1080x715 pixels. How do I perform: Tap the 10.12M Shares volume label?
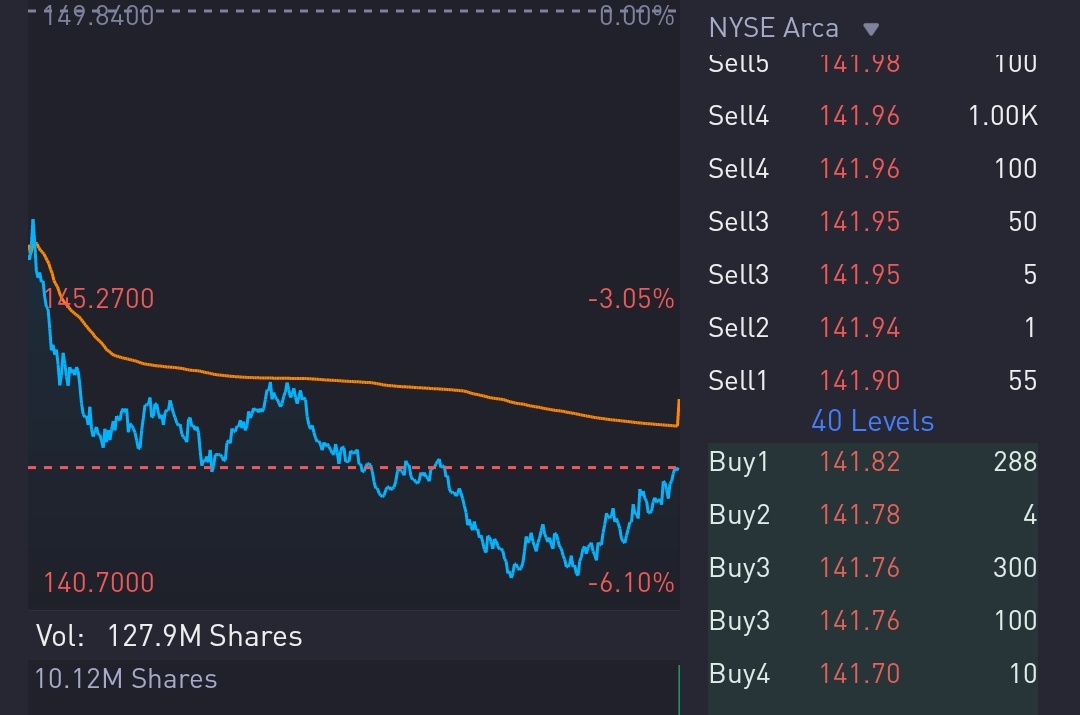point(126,679)
